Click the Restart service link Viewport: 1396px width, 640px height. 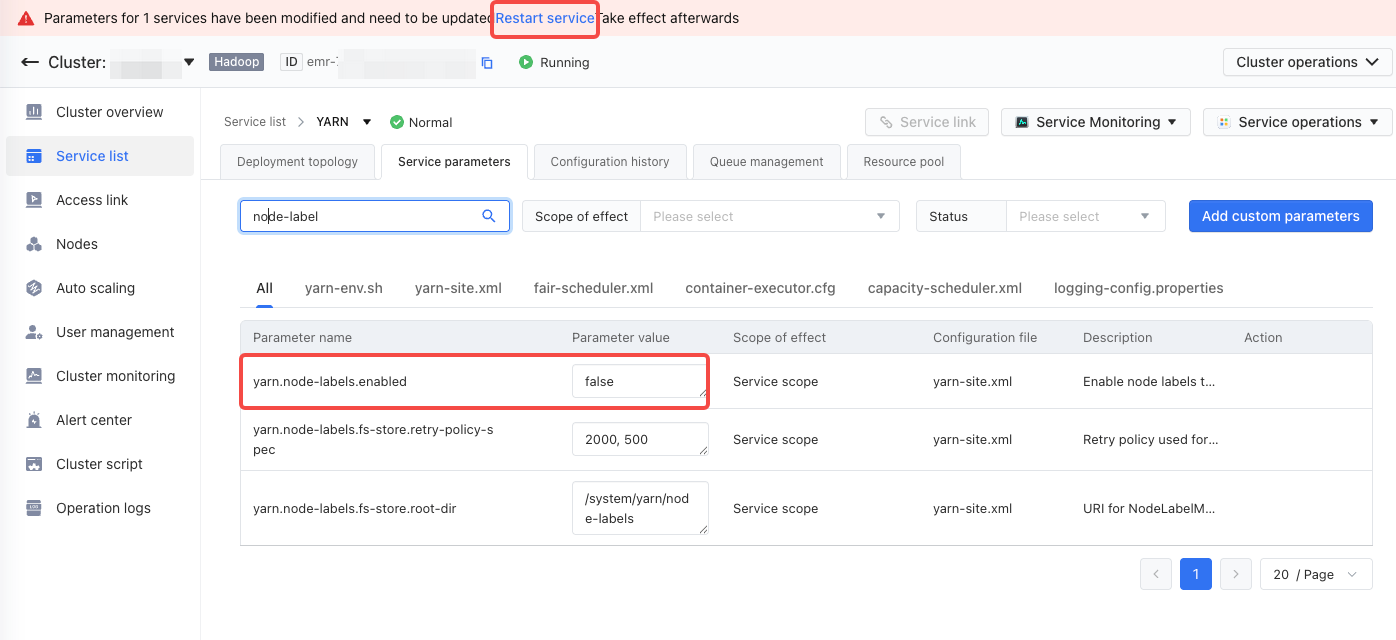point(545,18)
